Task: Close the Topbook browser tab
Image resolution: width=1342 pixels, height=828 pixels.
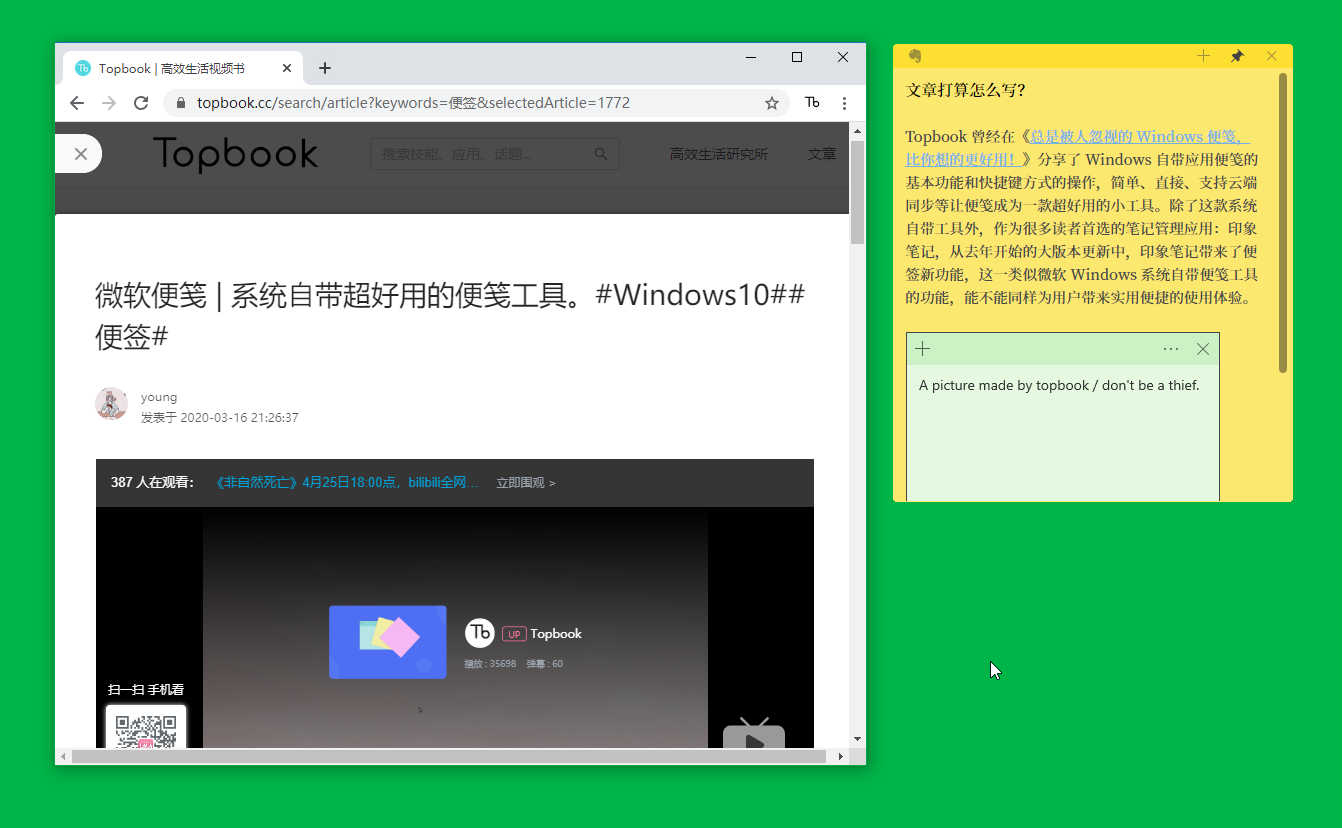Action: [287, 69]
